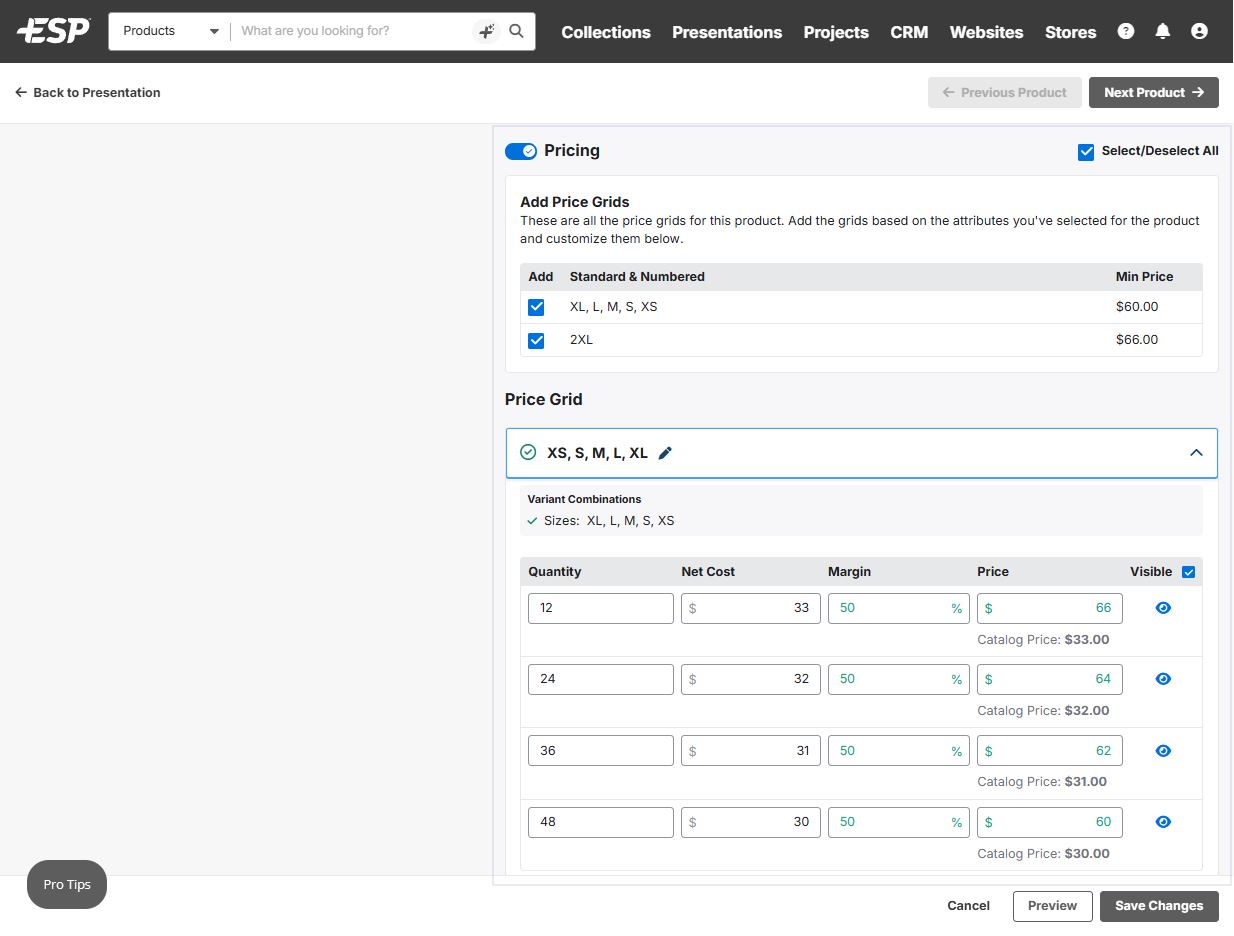1234x936 pixels.
Task: Uncheck the Select/Deselect All checkbox
Action: pos(1086,152)
